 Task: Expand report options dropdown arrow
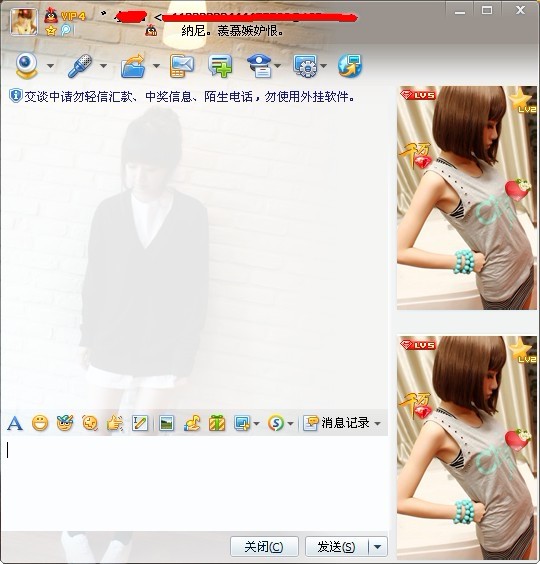tap(278, 66)
